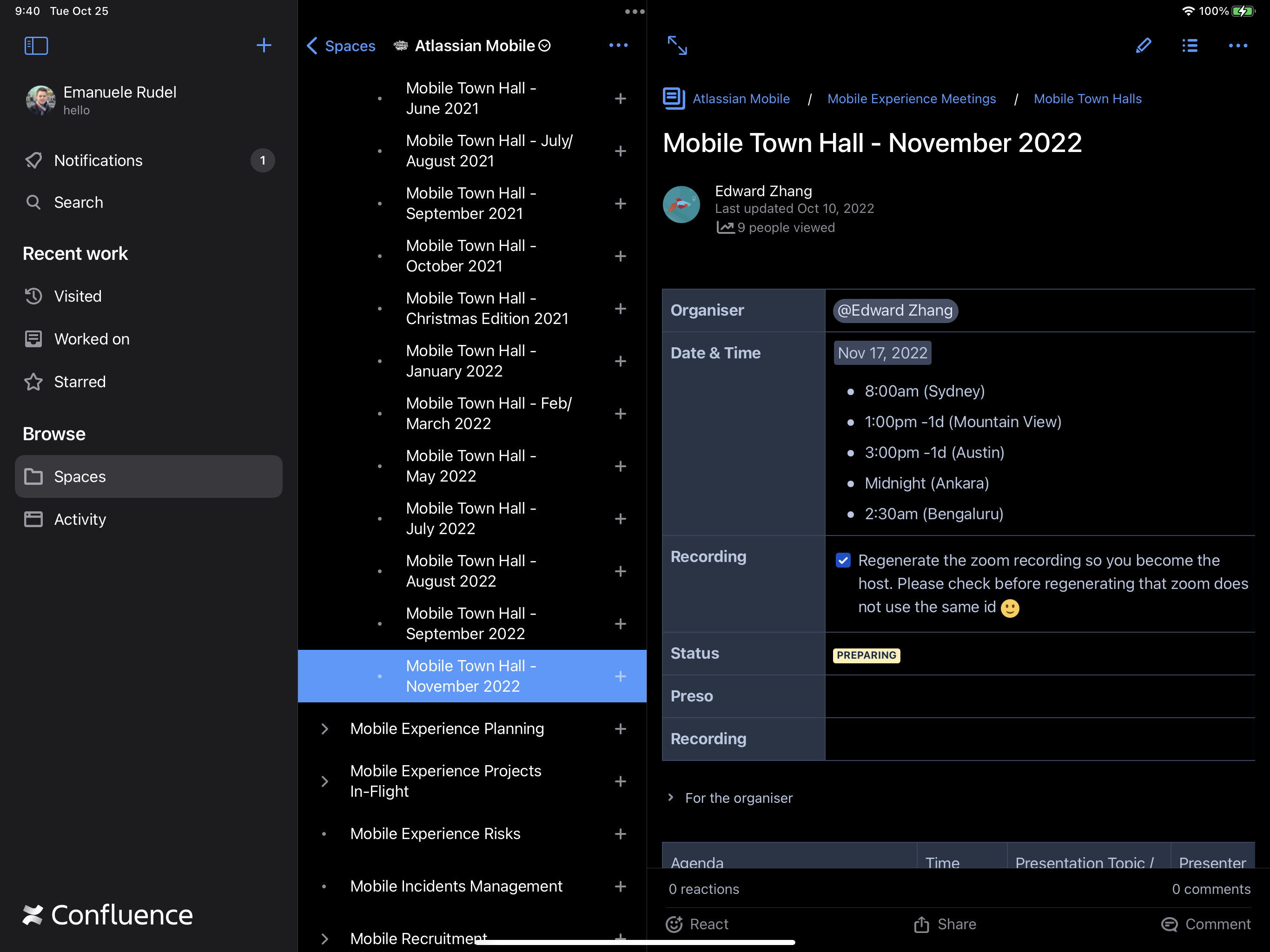This screenshot has width=1270, height=952.
Task: Open Notifications in the sidebar
Action: click(x=149, y=160)
